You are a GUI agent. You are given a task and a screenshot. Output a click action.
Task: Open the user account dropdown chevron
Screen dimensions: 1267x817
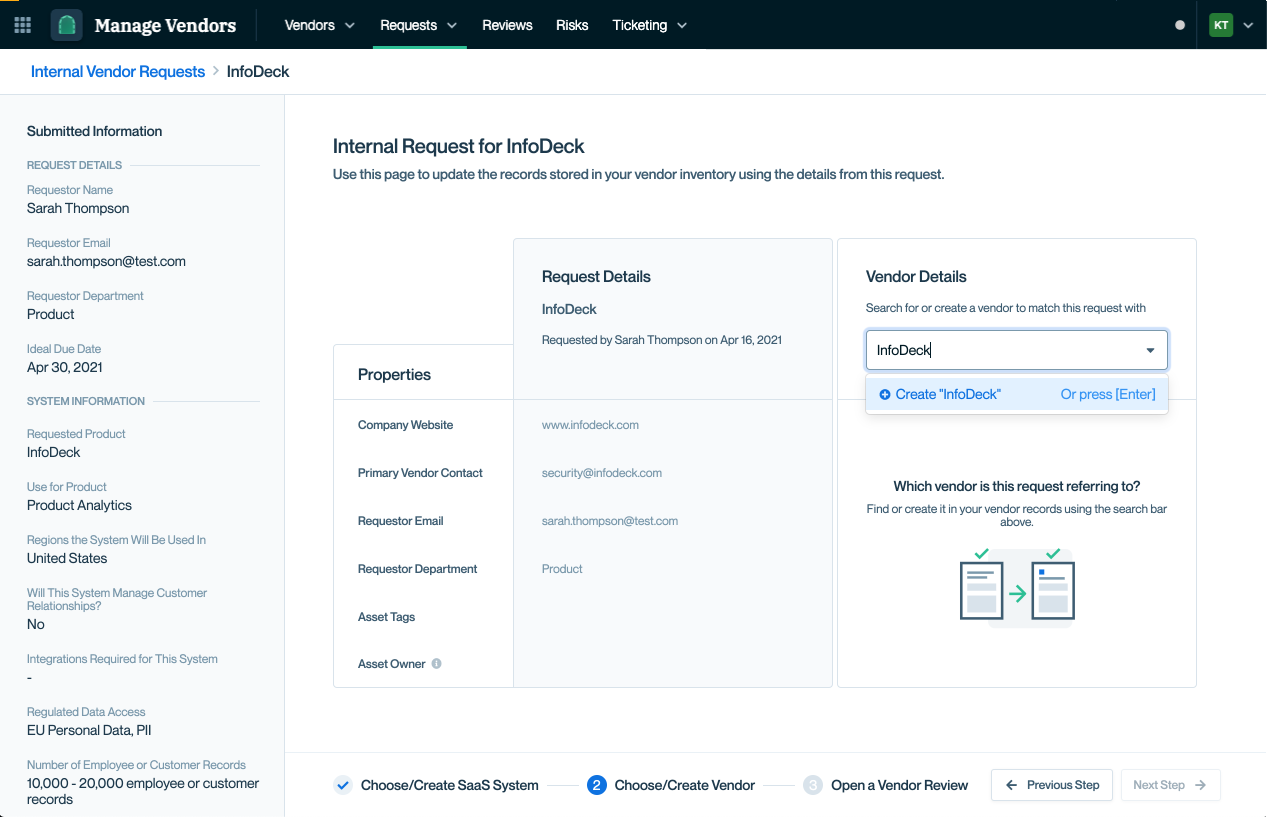click(x=1248, y=26)
